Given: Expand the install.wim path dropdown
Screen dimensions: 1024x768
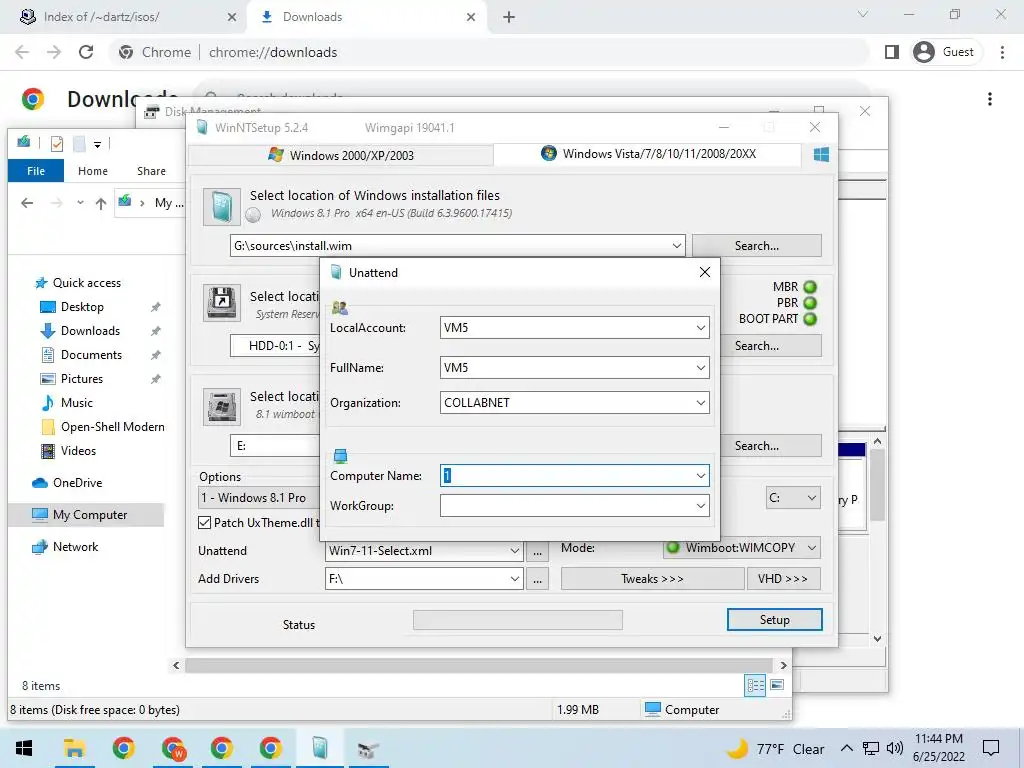Looking at the screenshot, I should coord(677,246).
